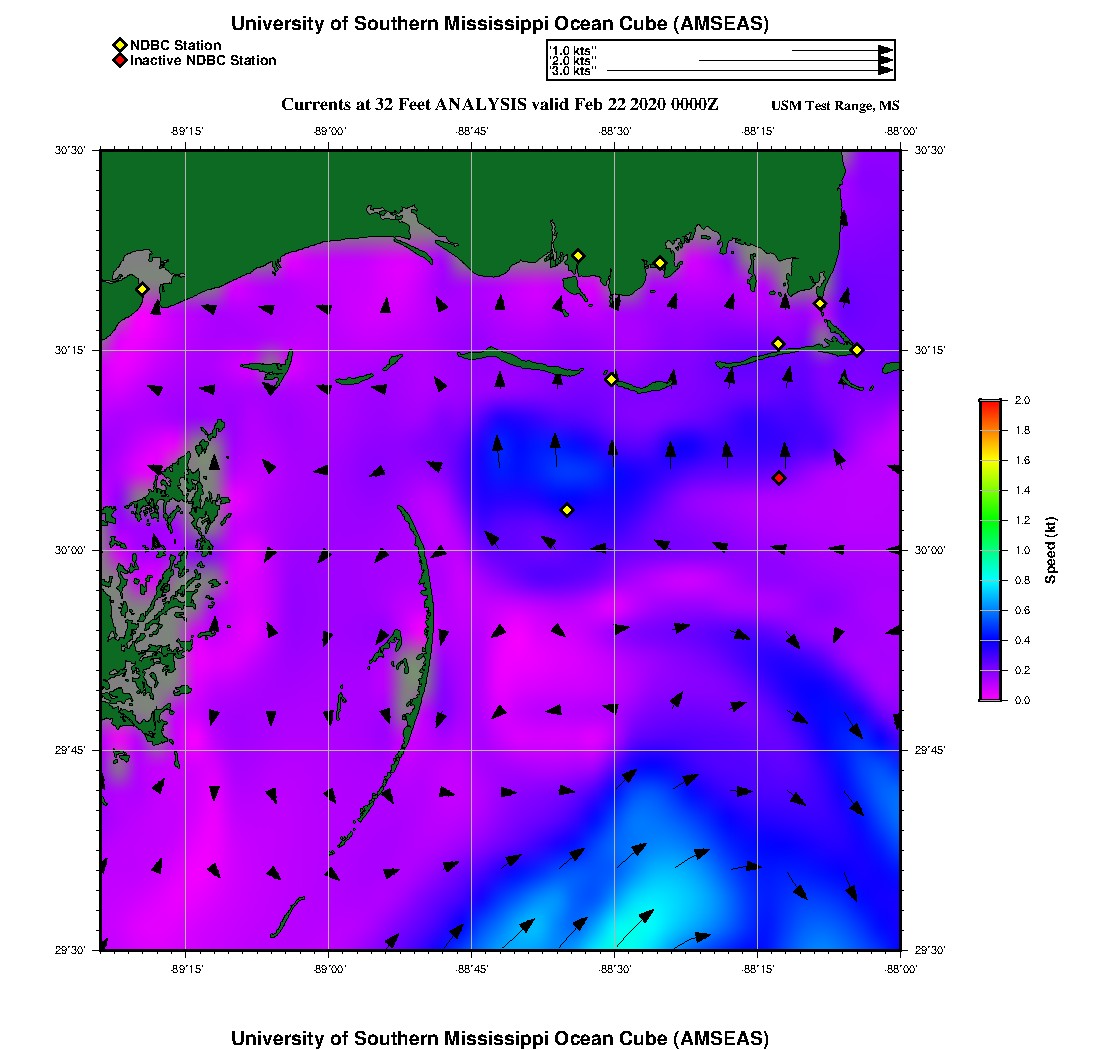This screenshot has width=1100, height=1050.
Task: Click the bottom Ocean Cube (AMSEAS) footer title
Action: 500,1038
